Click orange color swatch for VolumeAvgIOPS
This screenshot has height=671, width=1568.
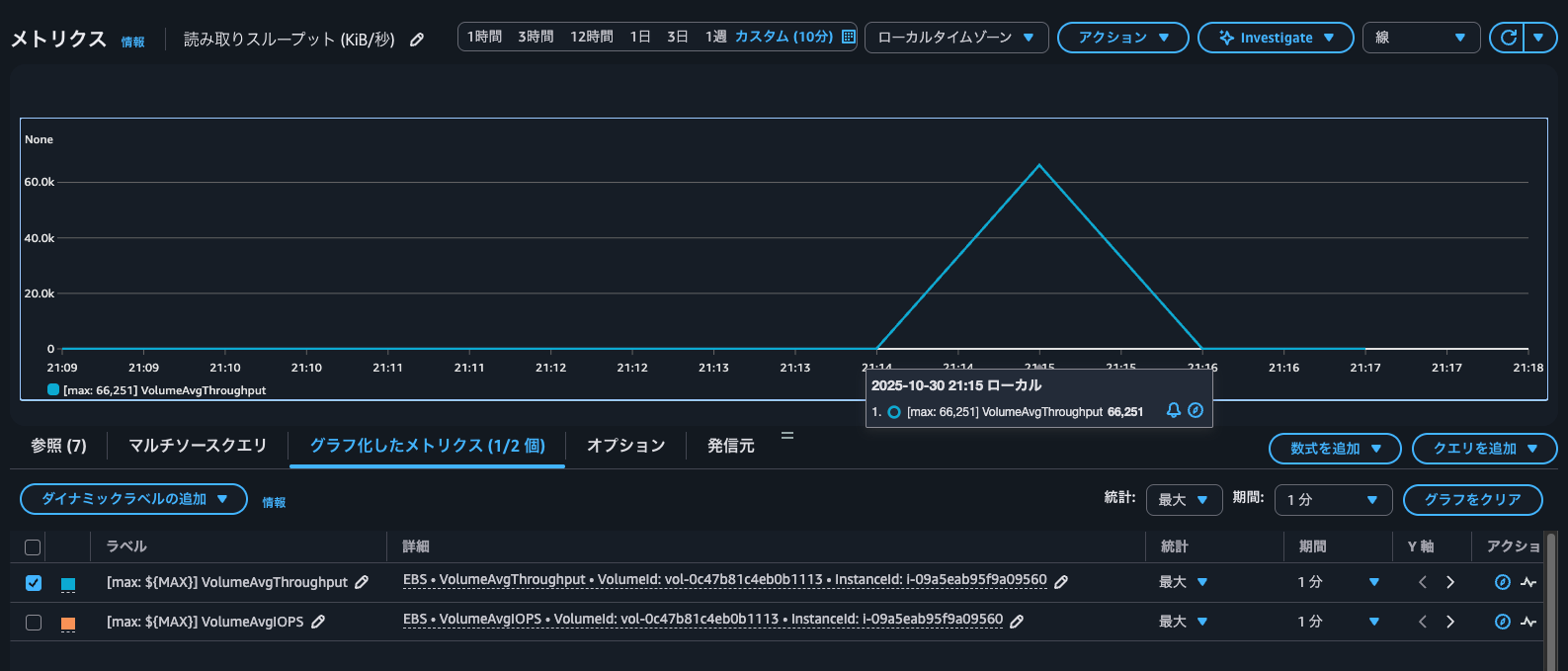[x=68, y=624]
